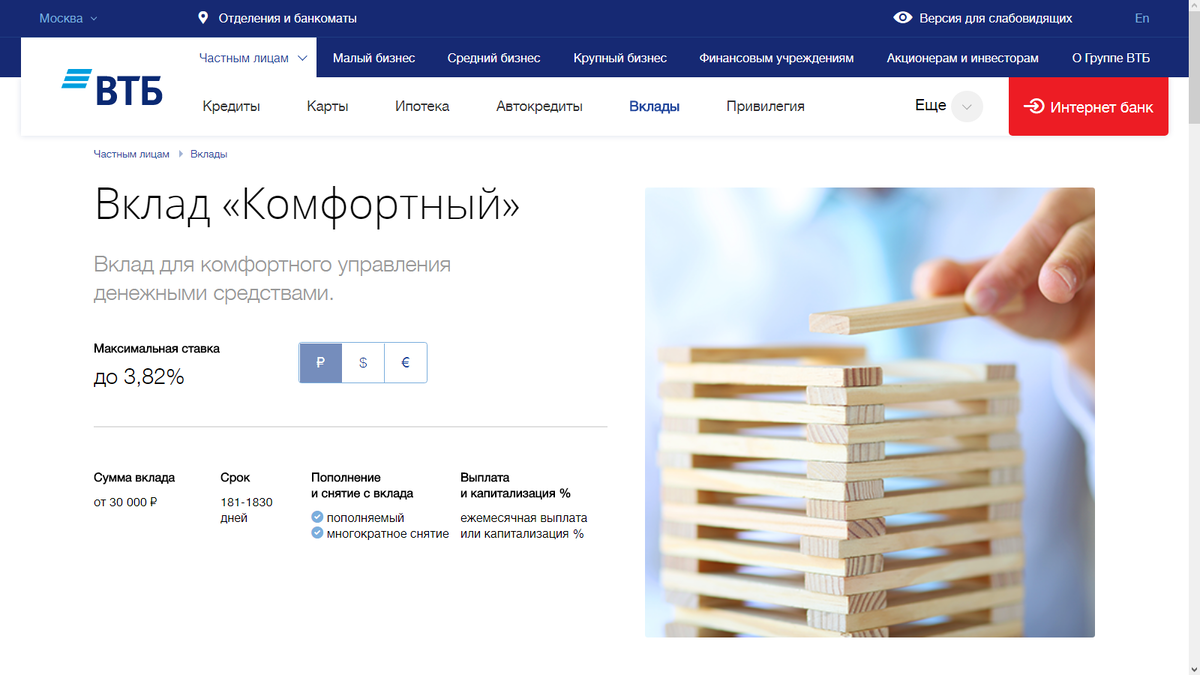Open the Привилегия menu item
The width and height of the screenshot is (1200, 675).
click(x=765, y=106)
